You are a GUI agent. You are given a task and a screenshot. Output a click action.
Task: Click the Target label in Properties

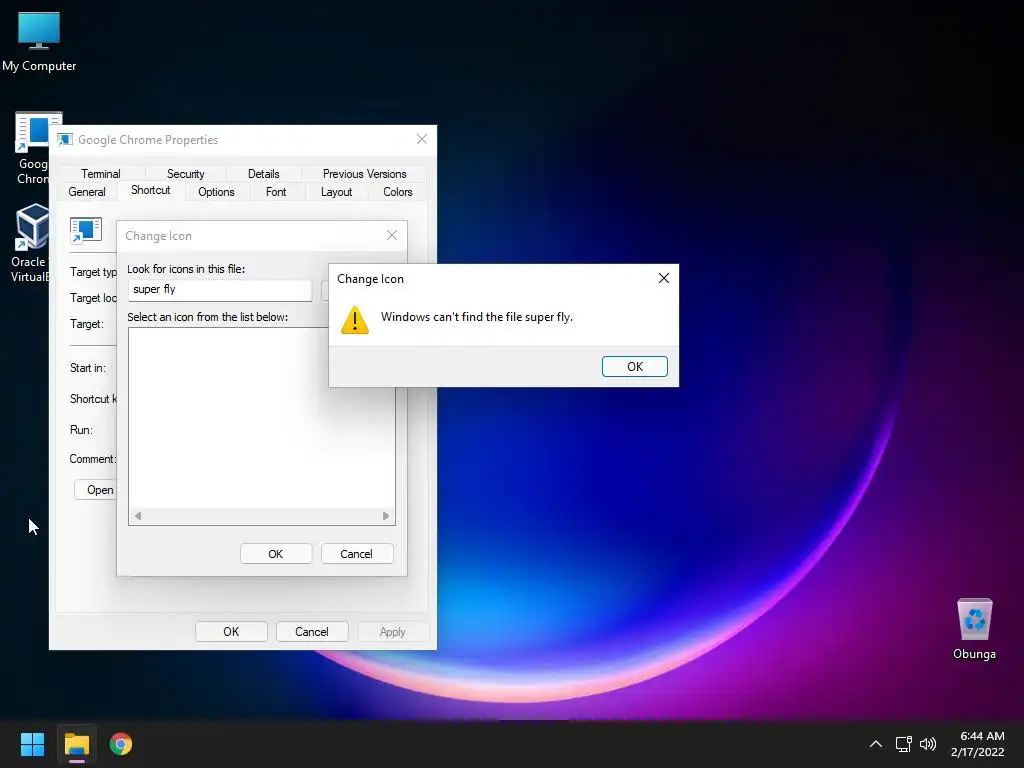[86, 324]
